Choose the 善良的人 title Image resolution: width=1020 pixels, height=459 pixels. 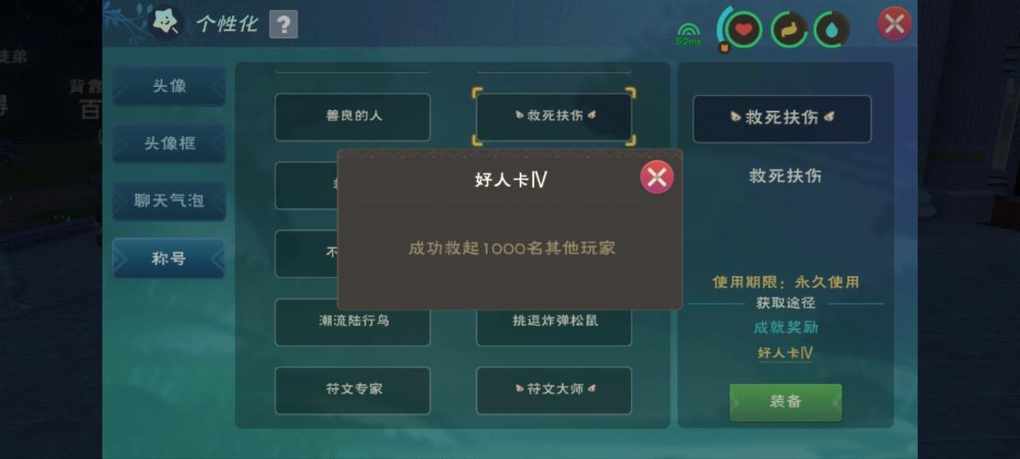tap(353, 117)
